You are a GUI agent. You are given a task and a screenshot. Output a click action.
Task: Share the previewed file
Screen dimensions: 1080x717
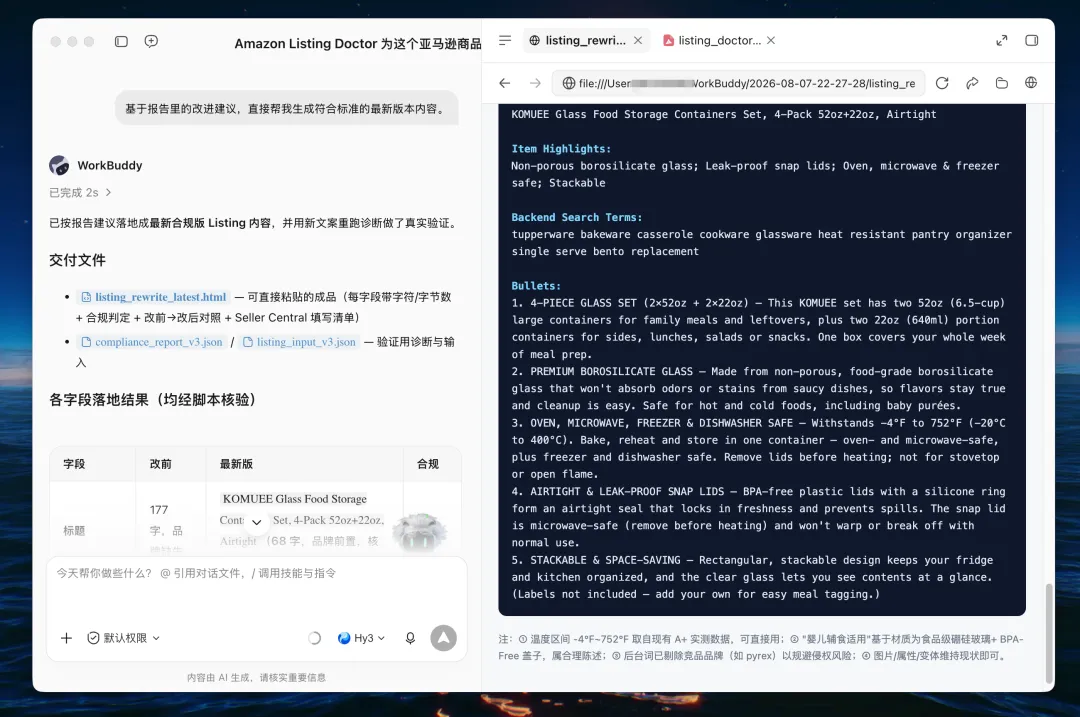point(972,83)
